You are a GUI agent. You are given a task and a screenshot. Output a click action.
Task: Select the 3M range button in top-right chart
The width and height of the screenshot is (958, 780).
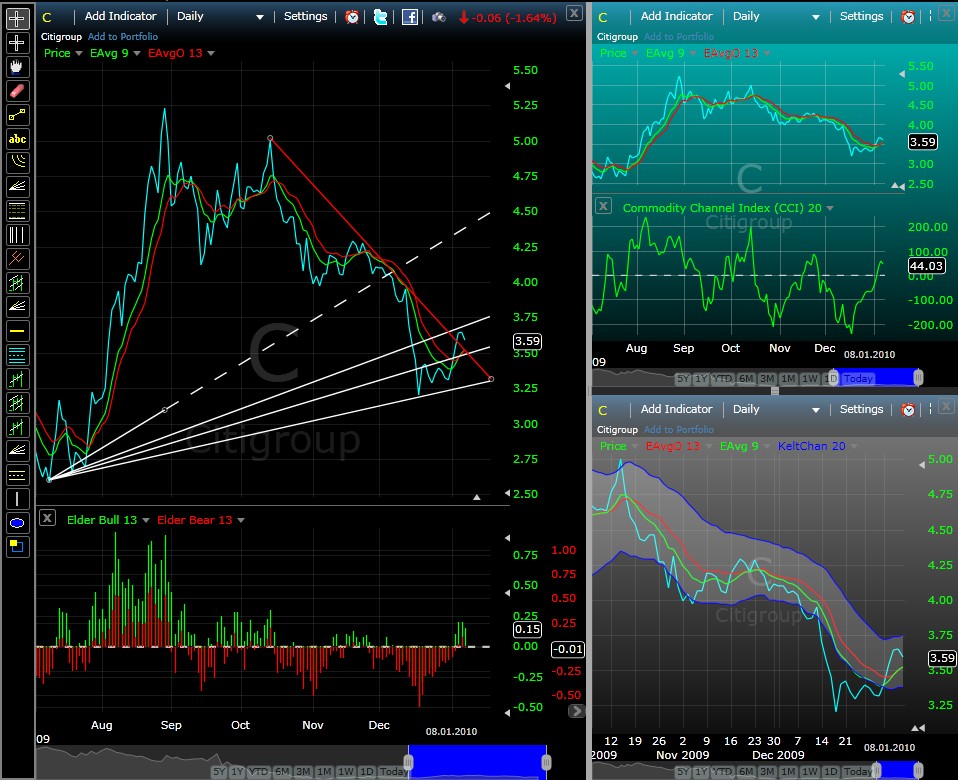768,379
